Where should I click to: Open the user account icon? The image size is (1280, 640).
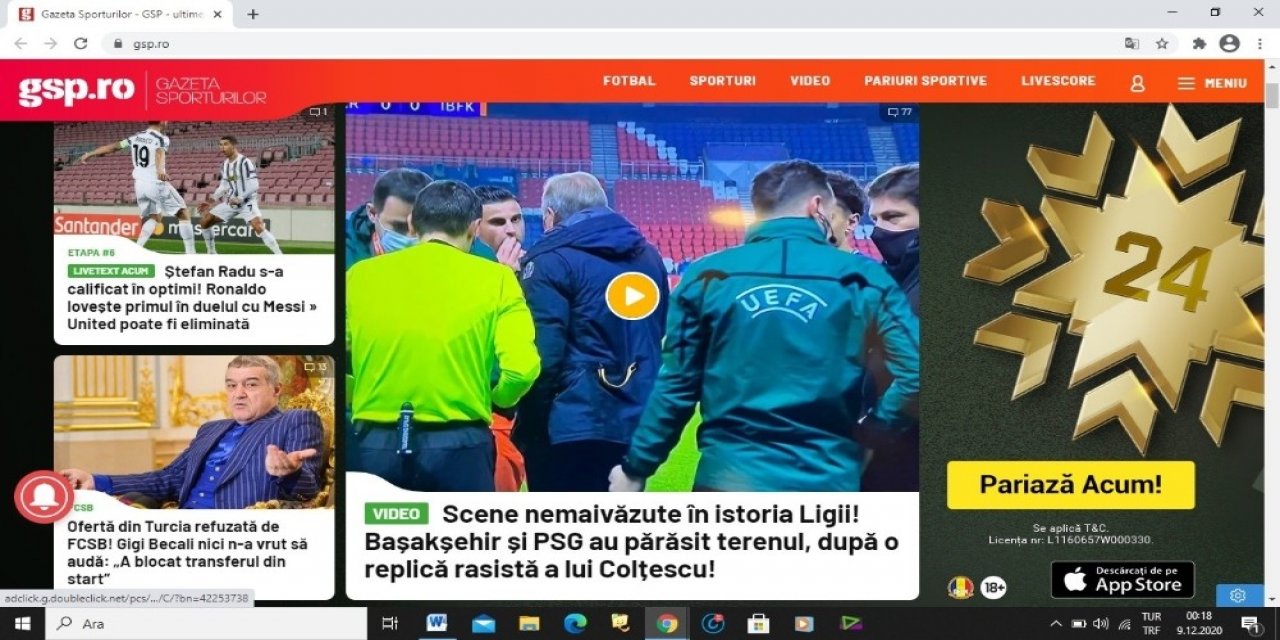pos(1137,84)
